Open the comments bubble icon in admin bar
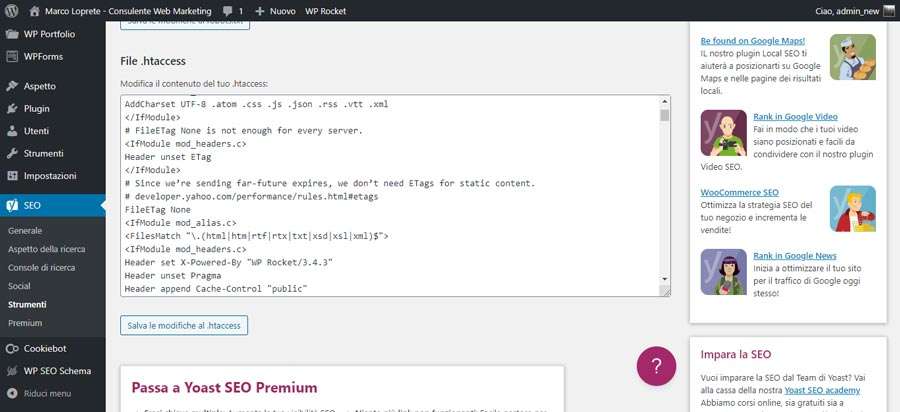 (227, 11)
